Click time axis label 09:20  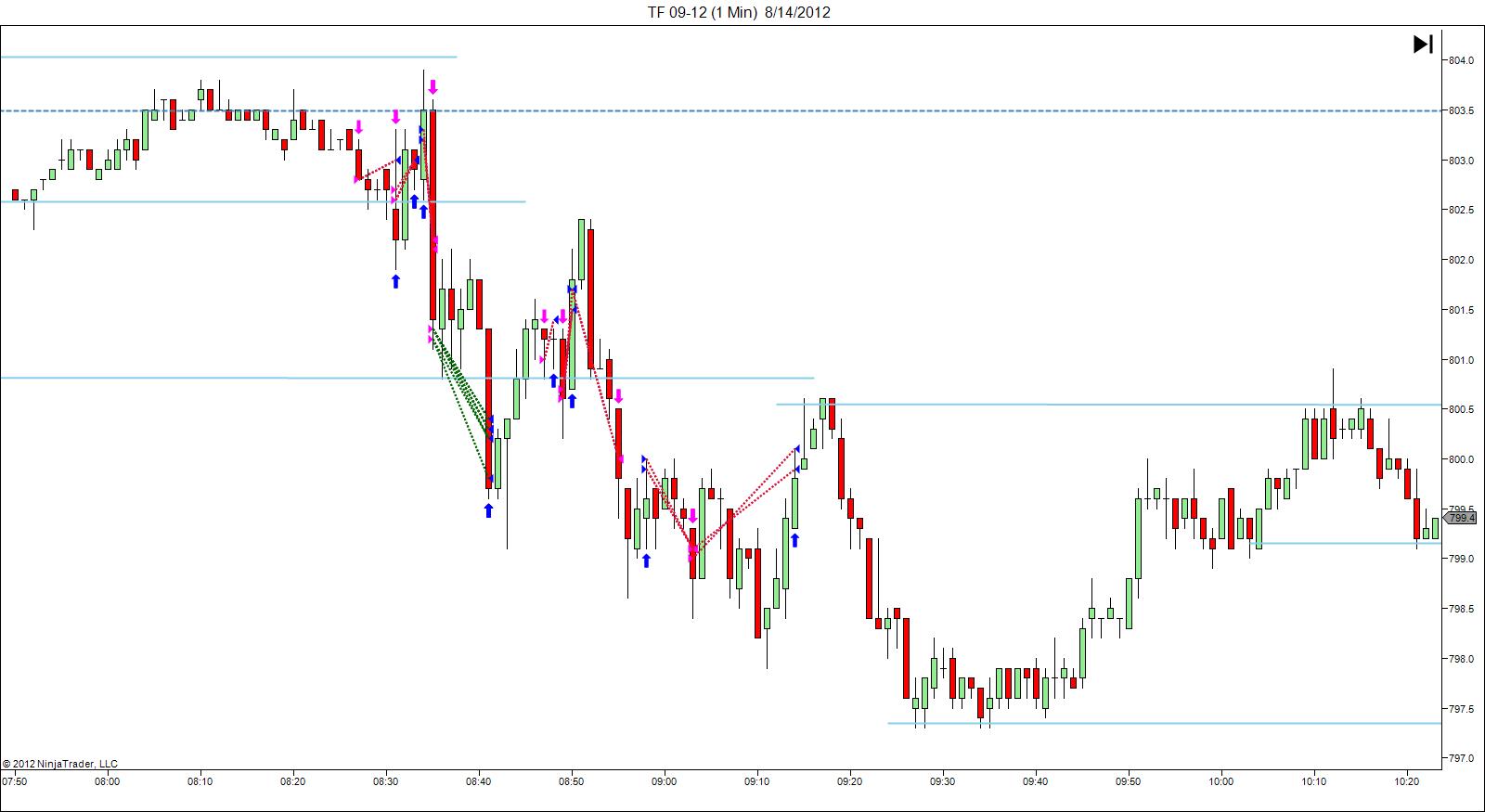pyautogui.click(x=849, y=782)
